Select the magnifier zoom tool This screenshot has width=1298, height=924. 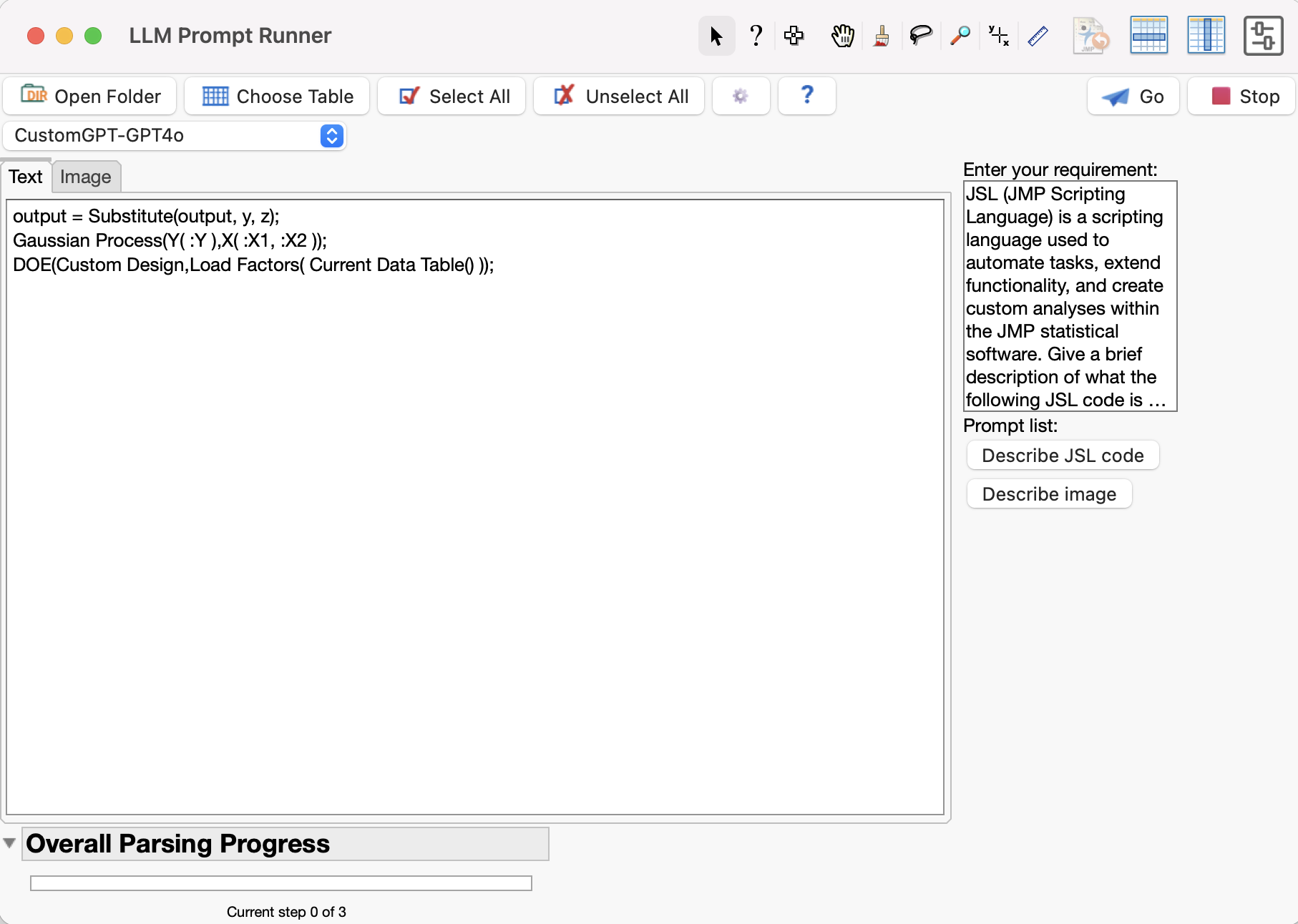click(x=960, y=36)
